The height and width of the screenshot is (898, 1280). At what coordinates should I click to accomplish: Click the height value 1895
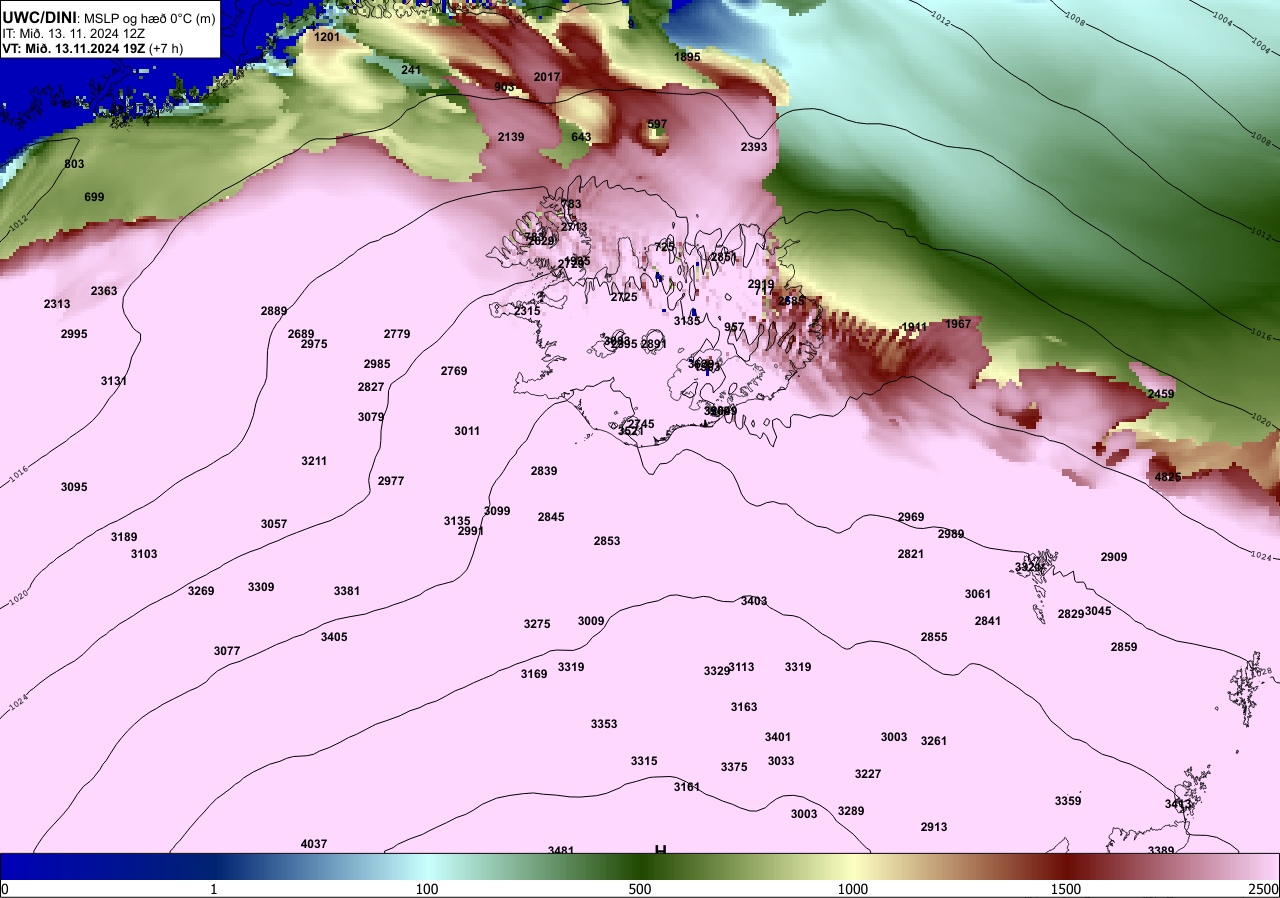click(x=687, y=57)
